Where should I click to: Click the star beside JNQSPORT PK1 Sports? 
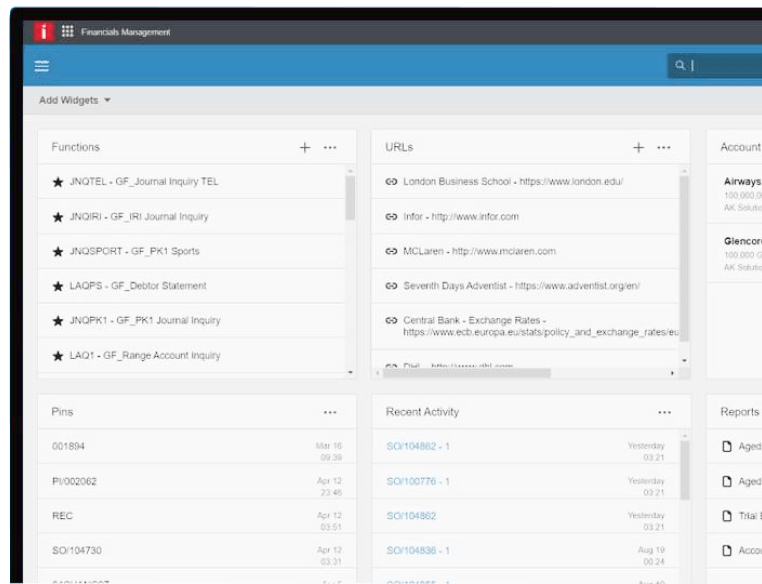click(58, 252)
